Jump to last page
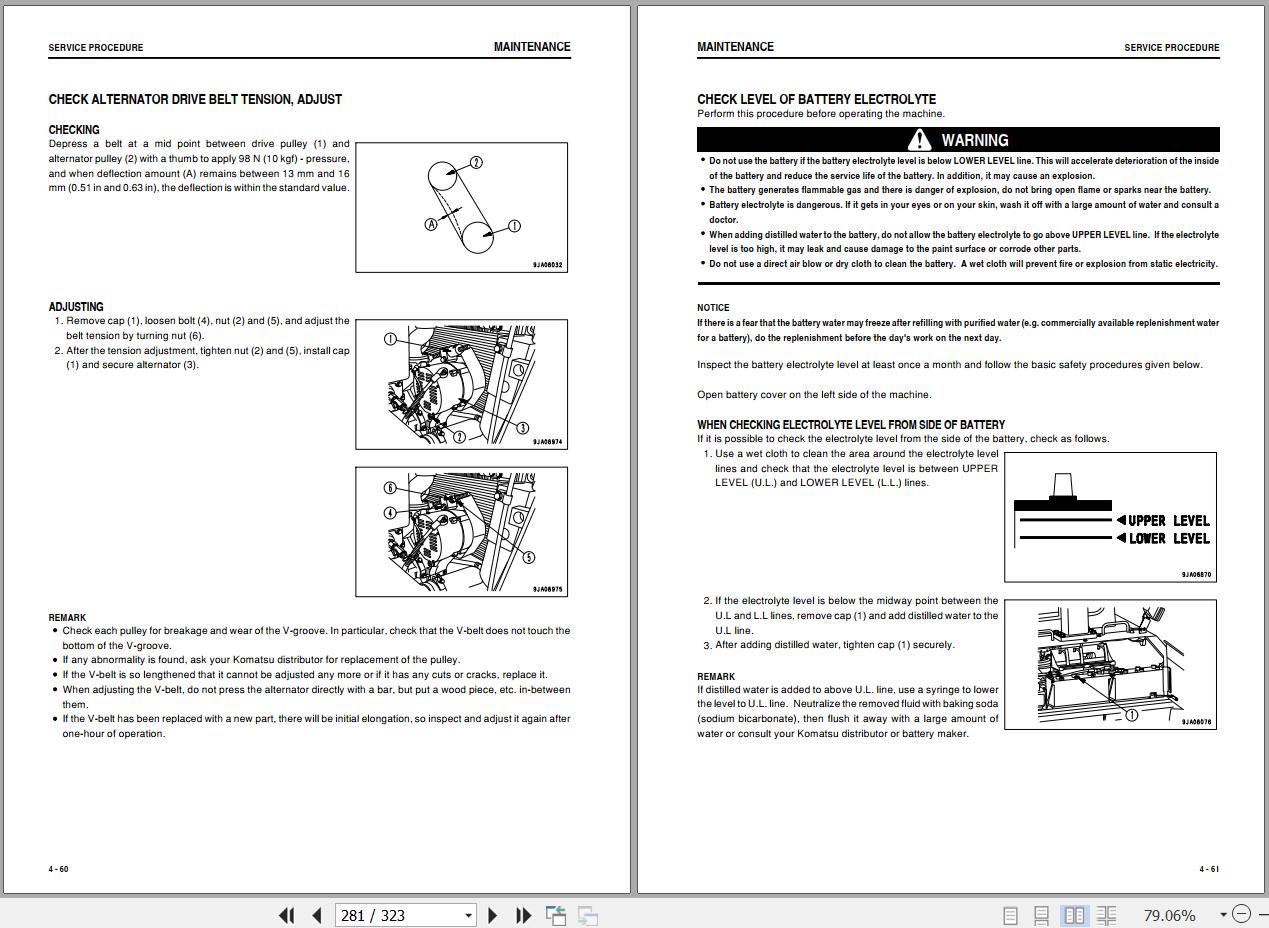The width and height of the screenshot is (1269, 928). point(522,915)
